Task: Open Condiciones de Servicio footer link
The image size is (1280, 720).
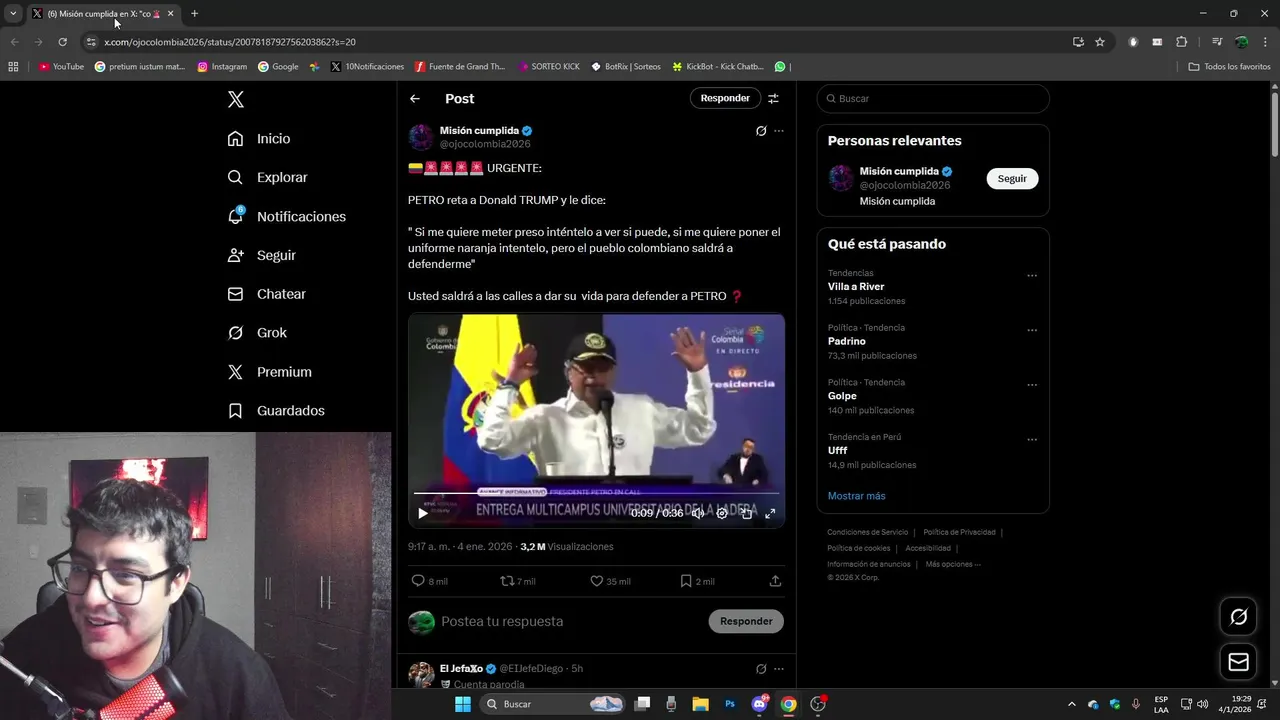Action: click(868, 532)
